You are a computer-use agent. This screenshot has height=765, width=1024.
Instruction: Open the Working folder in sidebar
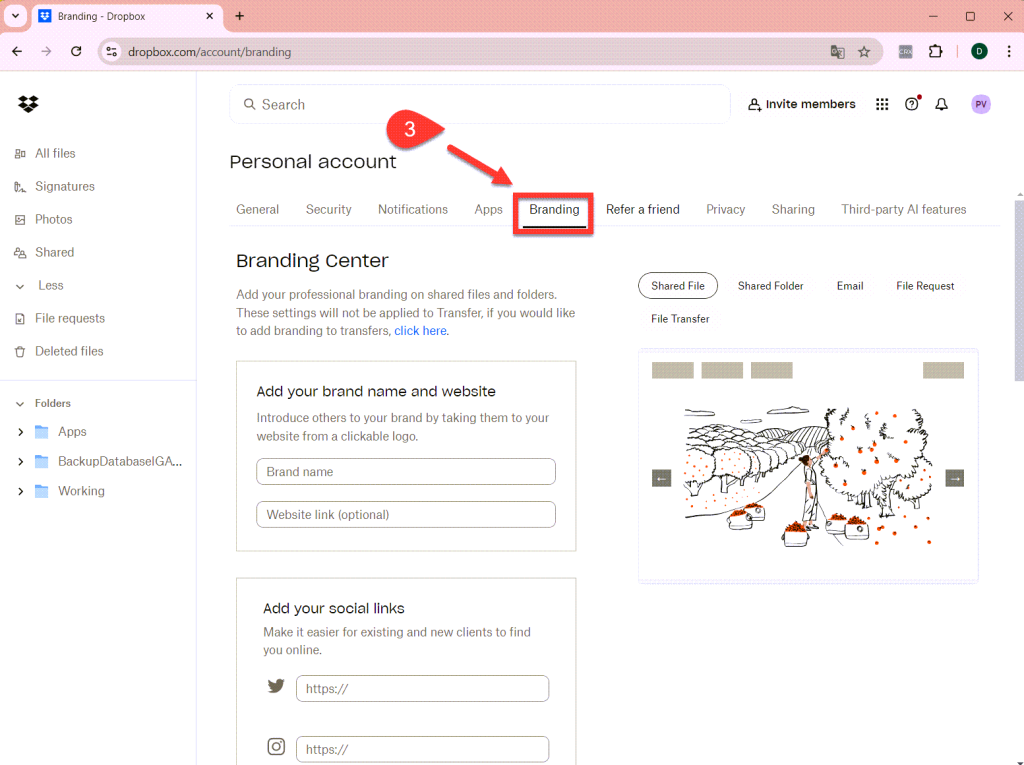tap(81, 491)
